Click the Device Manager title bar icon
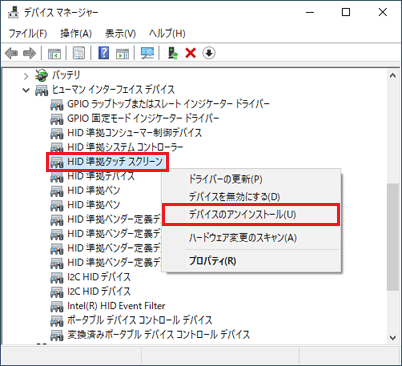 [13, 12]
